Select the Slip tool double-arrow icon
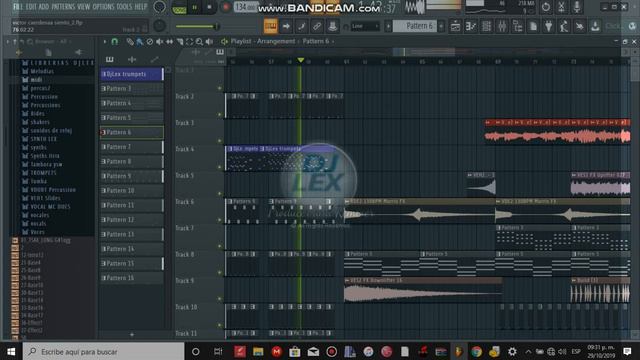The image size is (640, 360). pyautogui.click(x=169, y=42)
